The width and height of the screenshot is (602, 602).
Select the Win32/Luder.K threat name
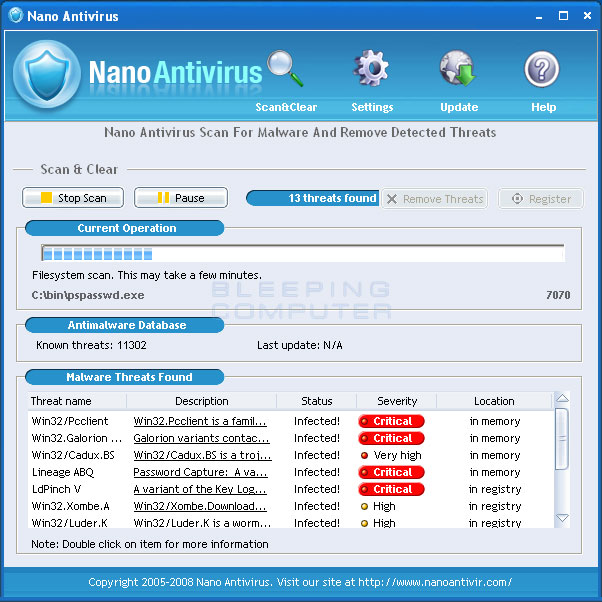point(69,523)
